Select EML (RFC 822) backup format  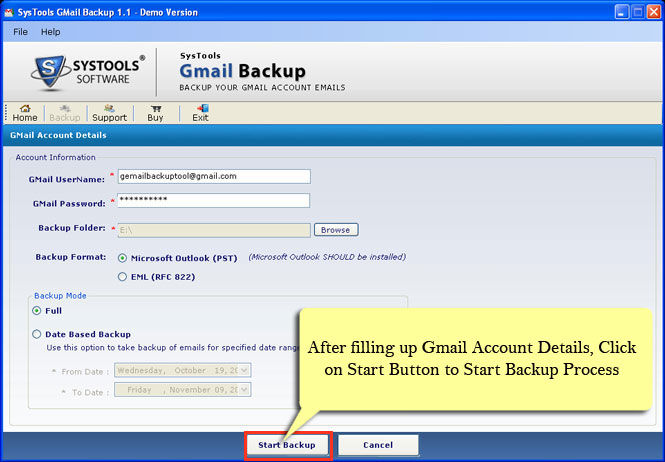[122, 277]
